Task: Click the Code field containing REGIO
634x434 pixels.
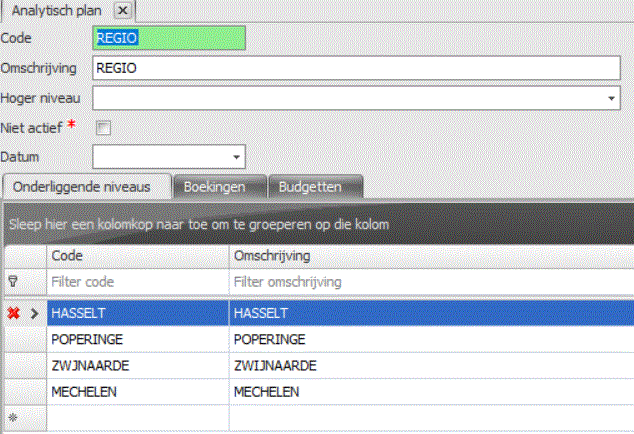Action: click(168, 38)
